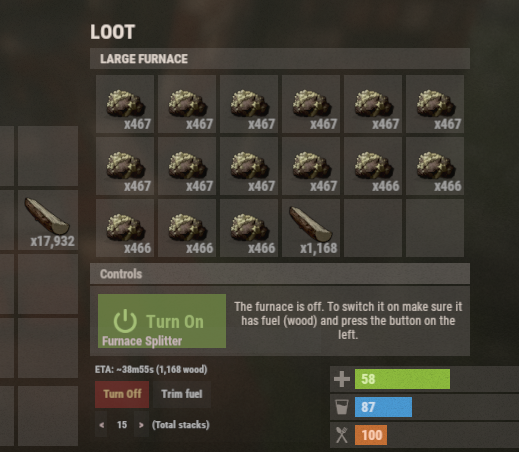This screenshot has width=519, height=452.
Task: Select the ore stack left of wood
Action: click(x=249, y=228)
